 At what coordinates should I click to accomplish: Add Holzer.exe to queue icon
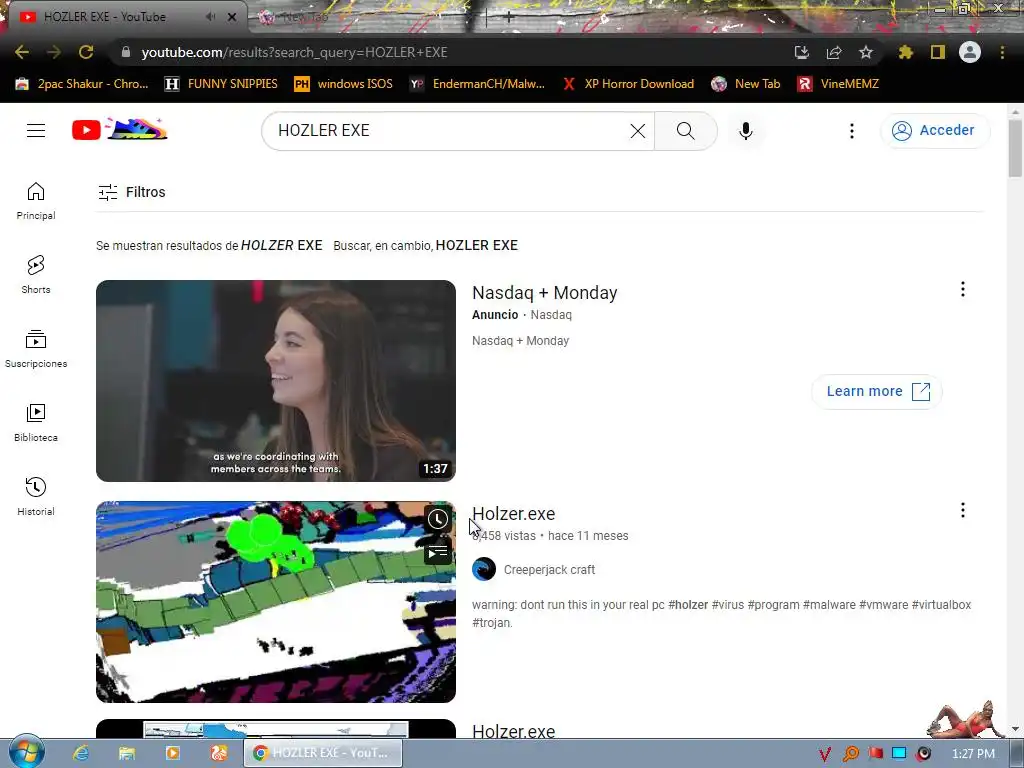[438, 552]
